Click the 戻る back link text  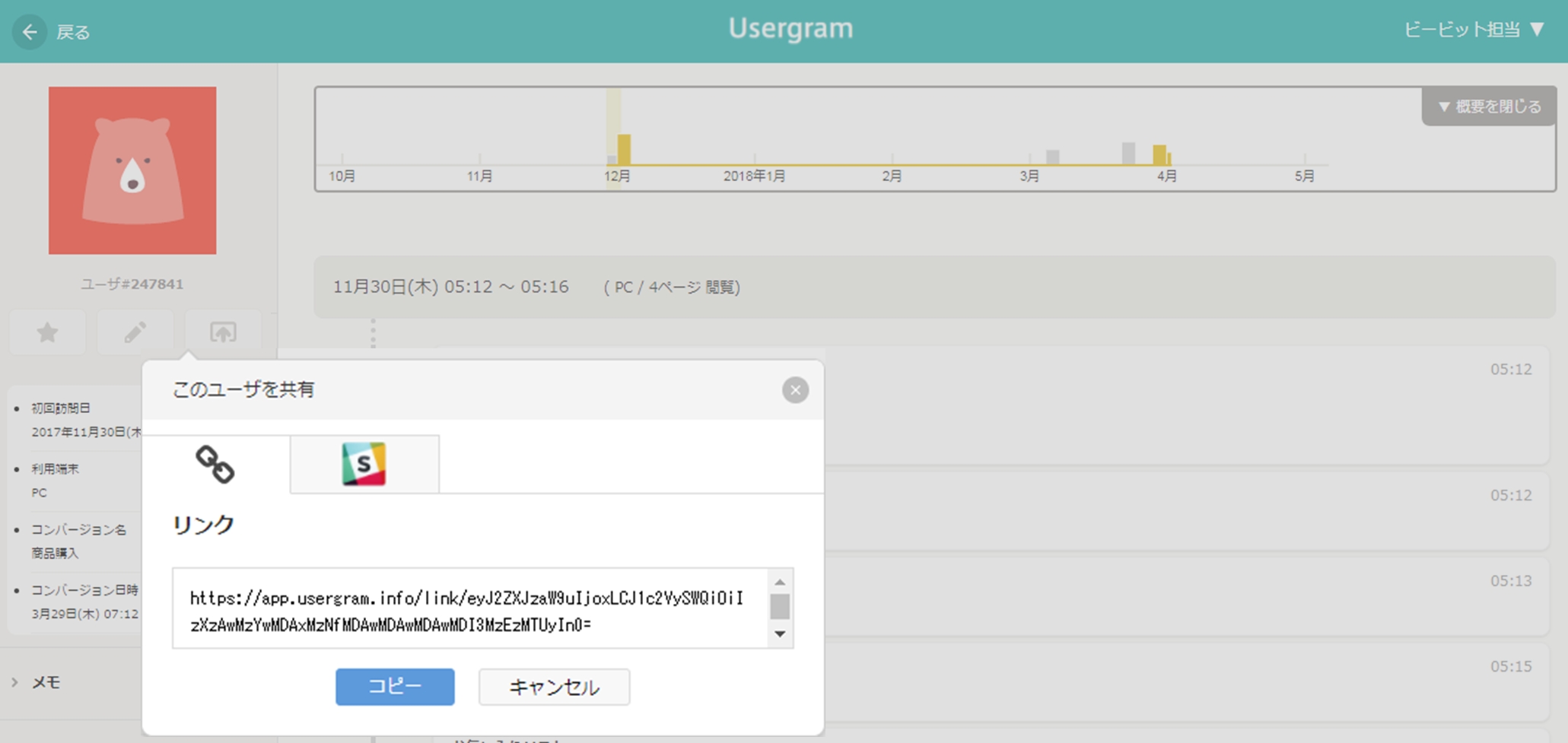73,32
